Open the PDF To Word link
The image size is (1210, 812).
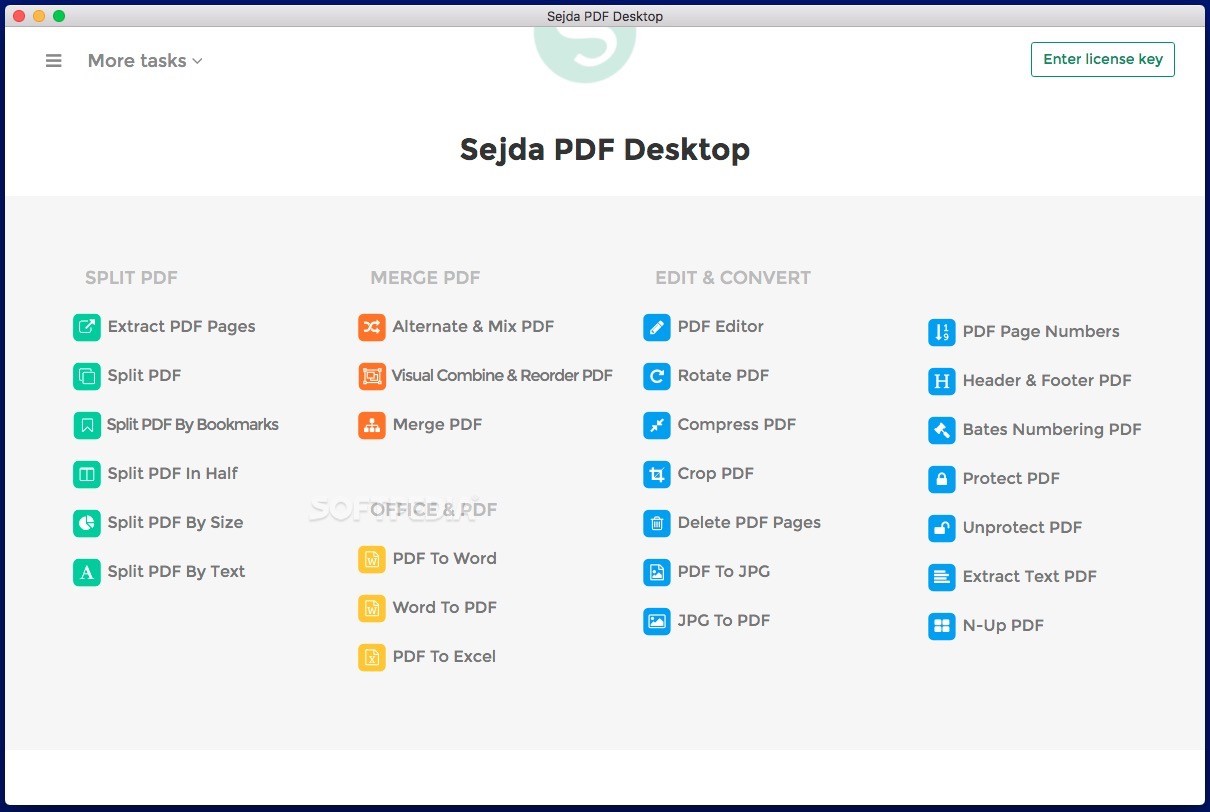coord(444,559)
